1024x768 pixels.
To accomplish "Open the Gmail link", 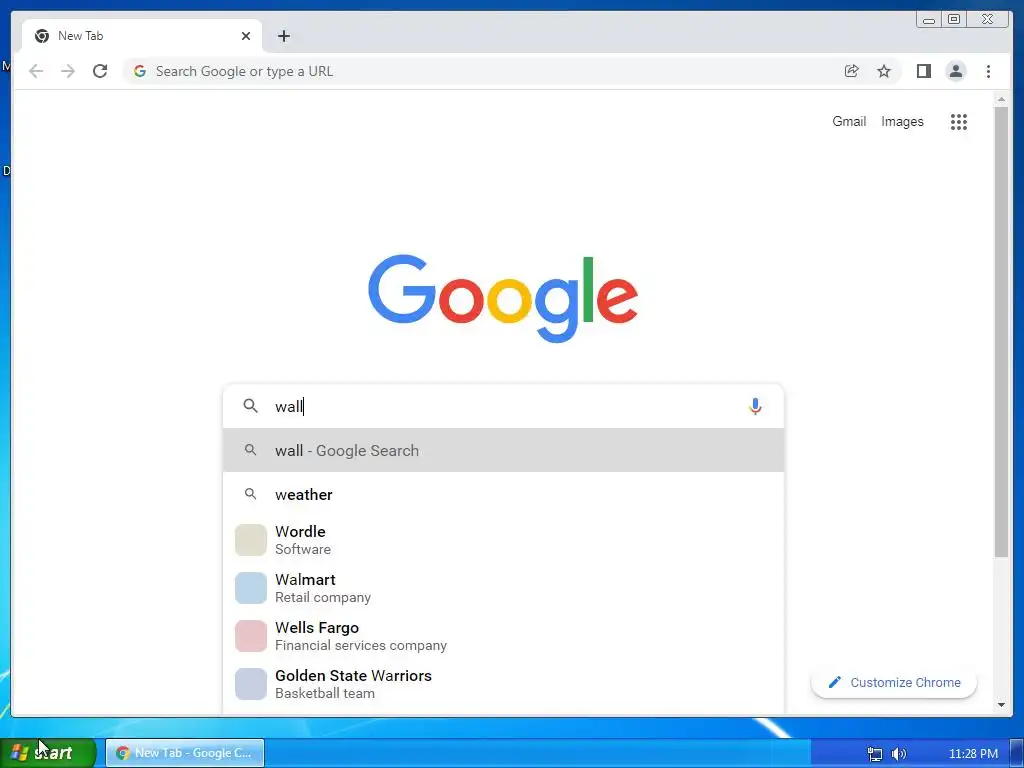I will pyautogui.click(x=849, y=121).
